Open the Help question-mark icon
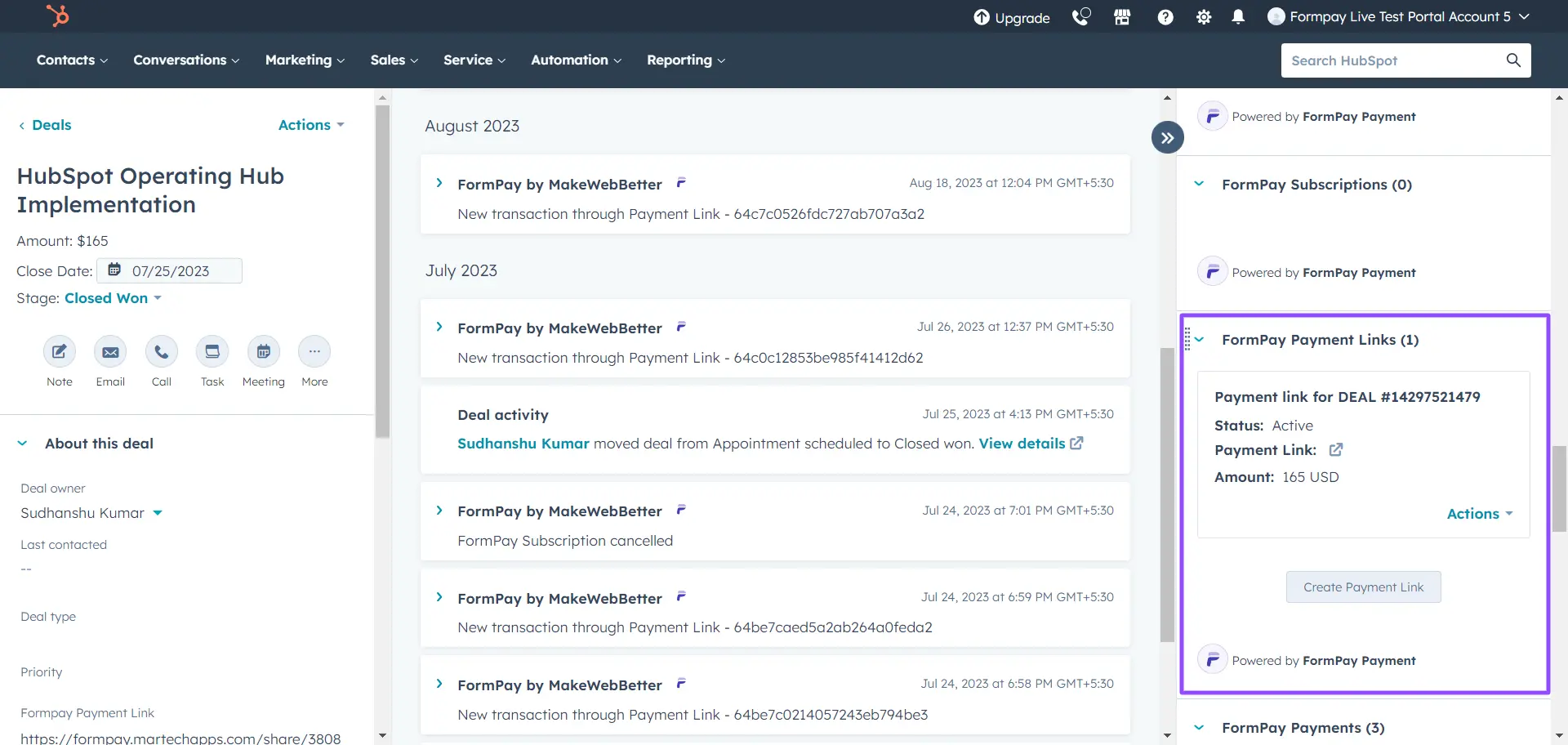This screenshot has height=745, width=1568. click(x=1165, y=16)
